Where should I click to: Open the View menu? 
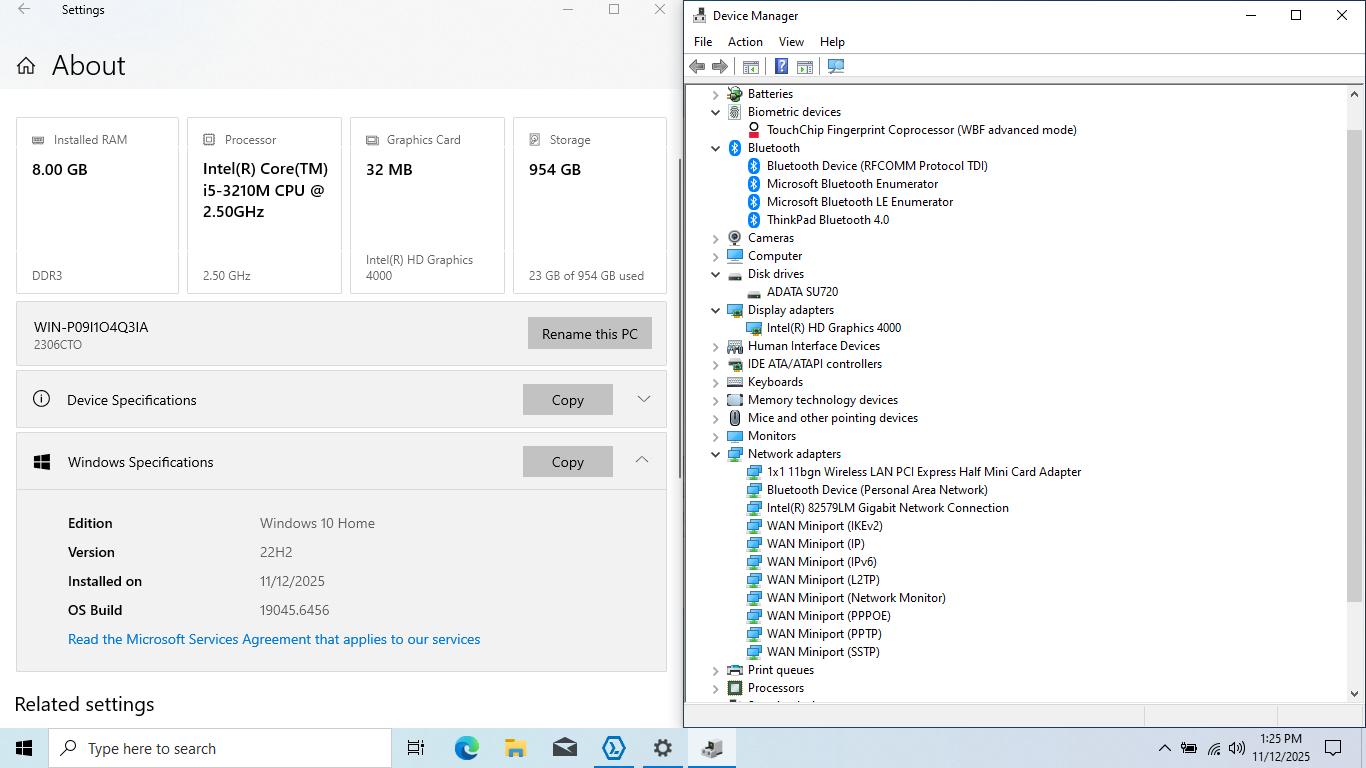click(791, 42)
